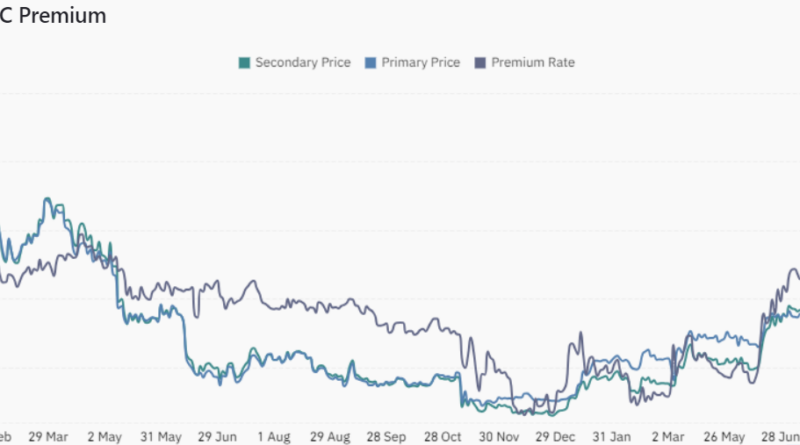The image size is (800, 445).
Task: Select the 28 Sep date label
Action: 385,437
